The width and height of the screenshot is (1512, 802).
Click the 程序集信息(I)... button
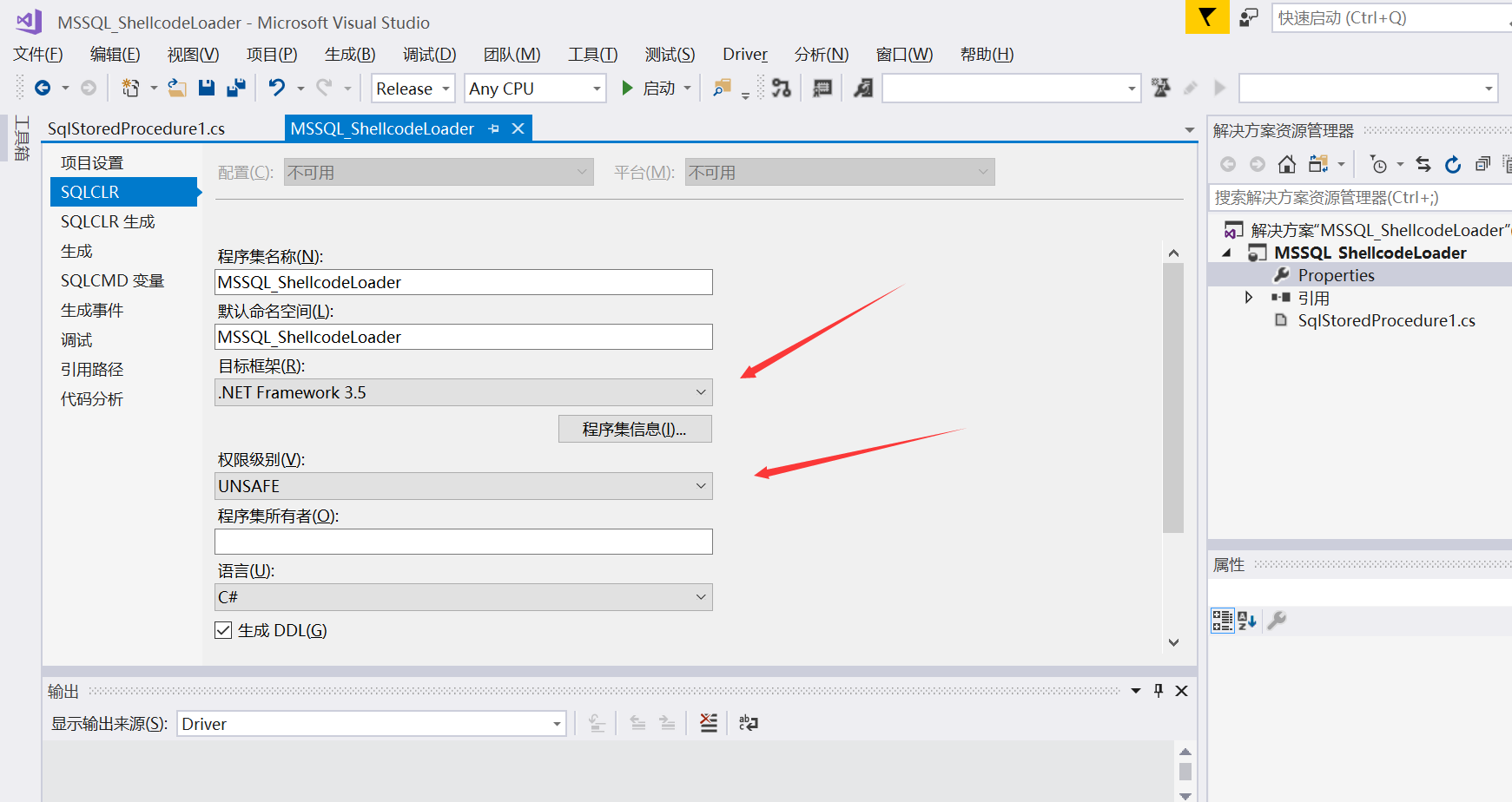[x=635, y=429]
